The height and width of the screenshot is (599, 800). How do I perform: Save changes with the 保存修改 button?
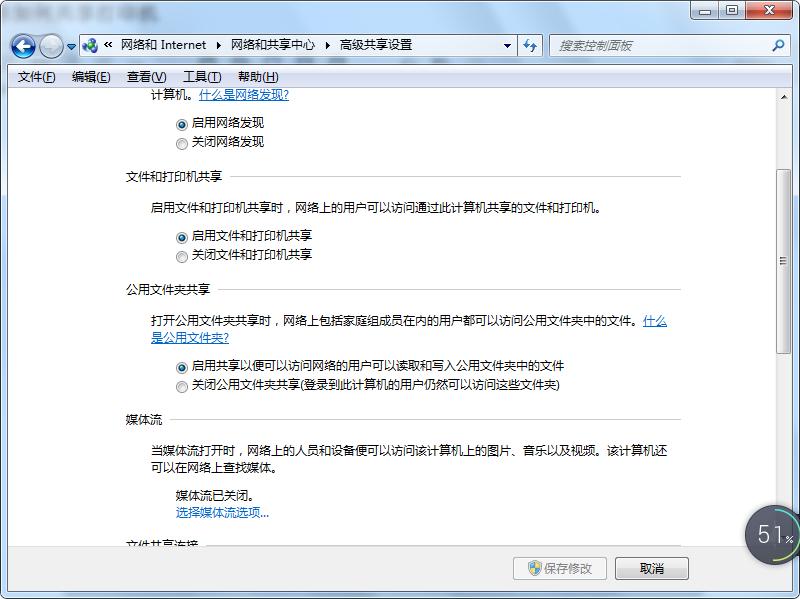tap(558, 568)
